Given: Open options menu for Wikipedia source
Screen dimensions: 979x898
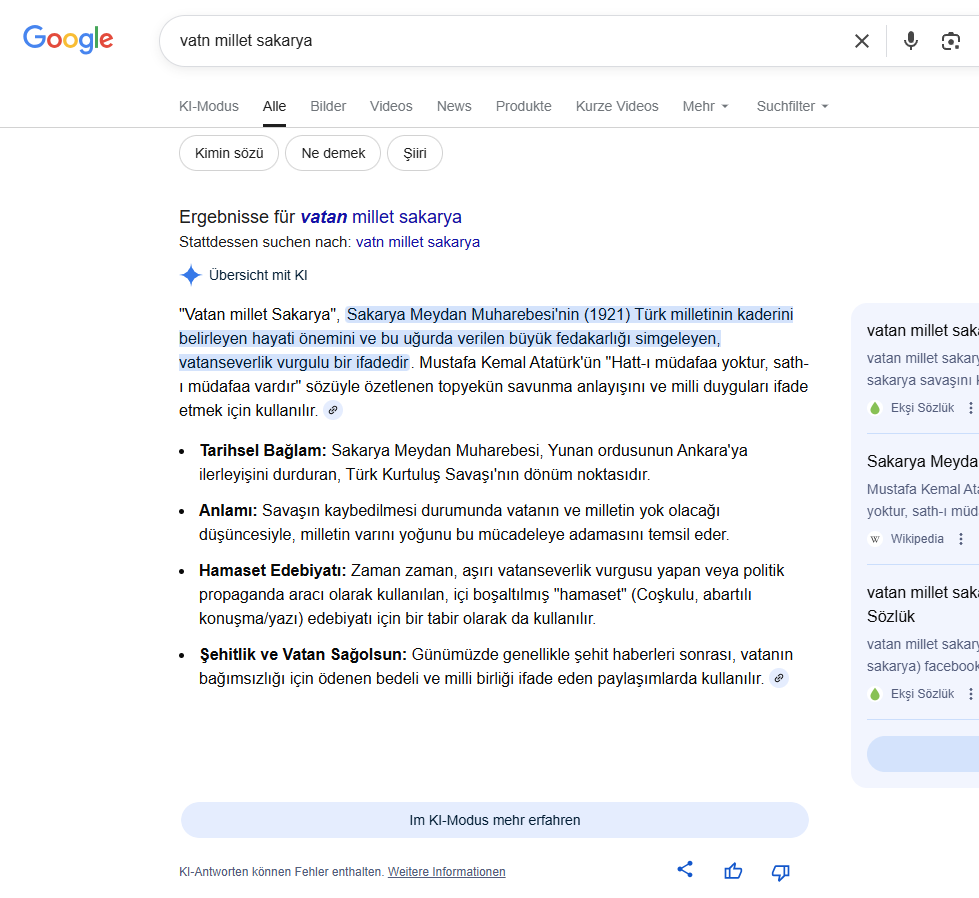Looking at the screenshot, I should [x=961, y=539].
